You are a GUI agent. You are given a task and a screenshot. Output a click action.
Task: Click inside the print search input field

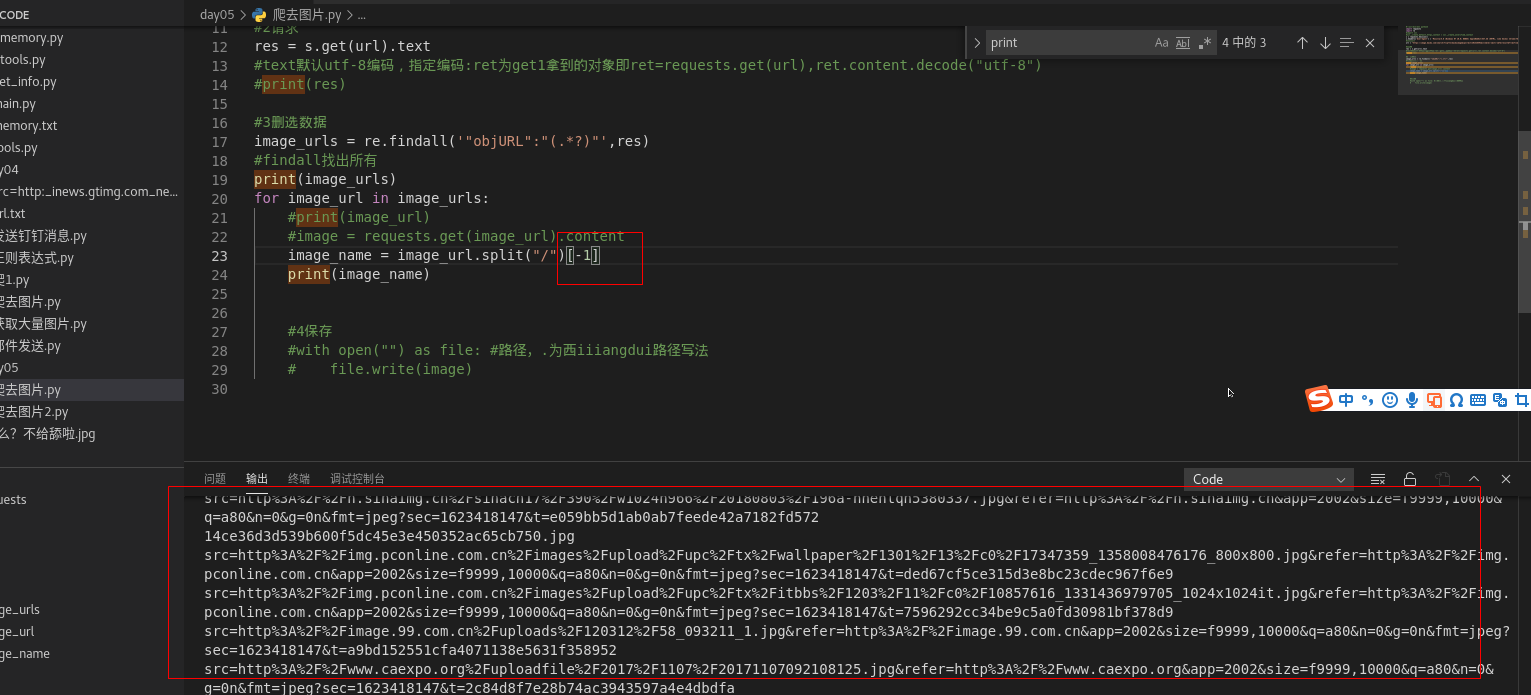[x=1060, y=42]
